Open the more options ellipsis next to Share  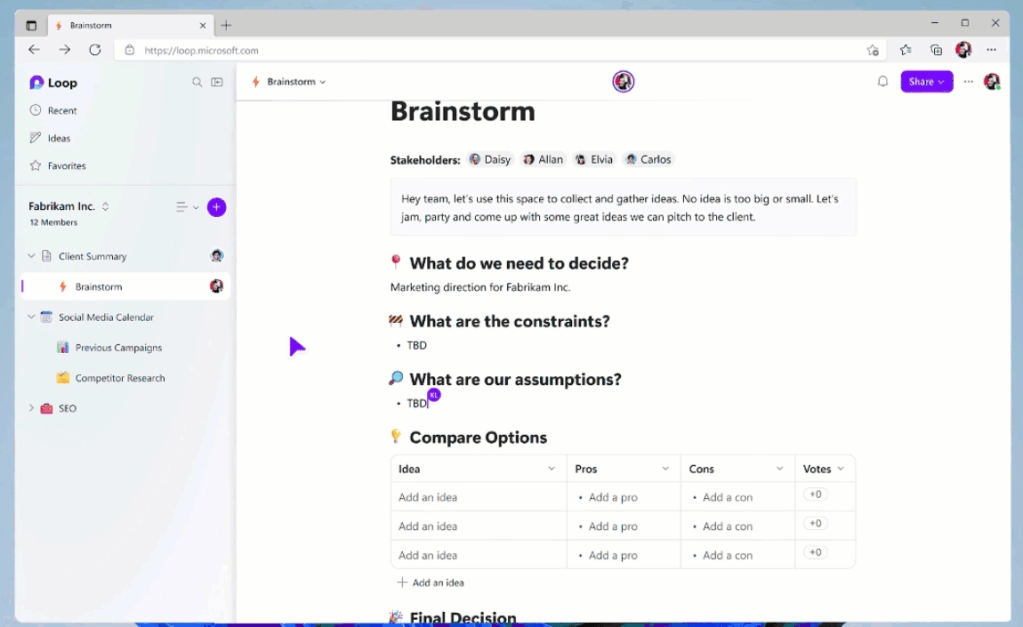pos(968,82)
